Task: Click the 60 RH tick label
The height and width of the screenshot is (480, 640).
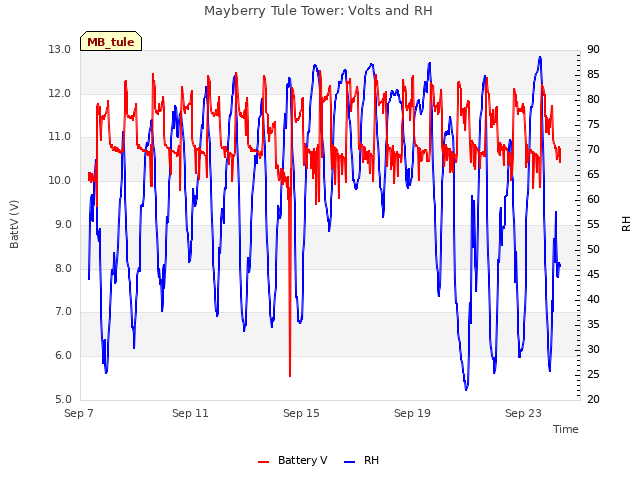Action: (593, 199)
